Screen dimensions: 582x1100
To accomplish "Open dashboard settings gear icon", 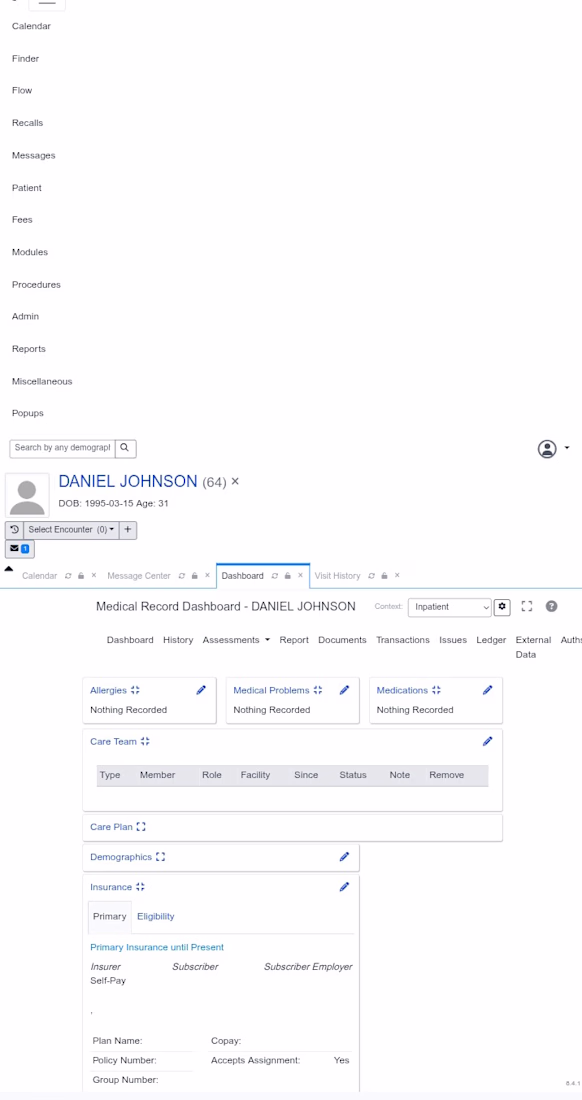I will pos(502,607).
